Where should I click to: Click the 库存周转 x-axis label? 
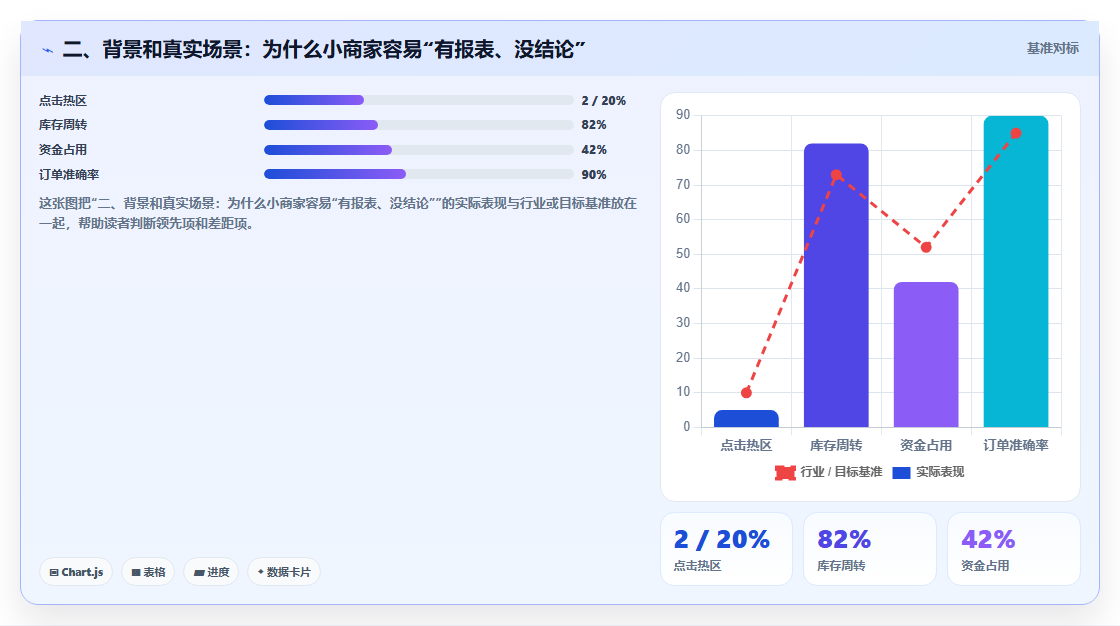836,445
